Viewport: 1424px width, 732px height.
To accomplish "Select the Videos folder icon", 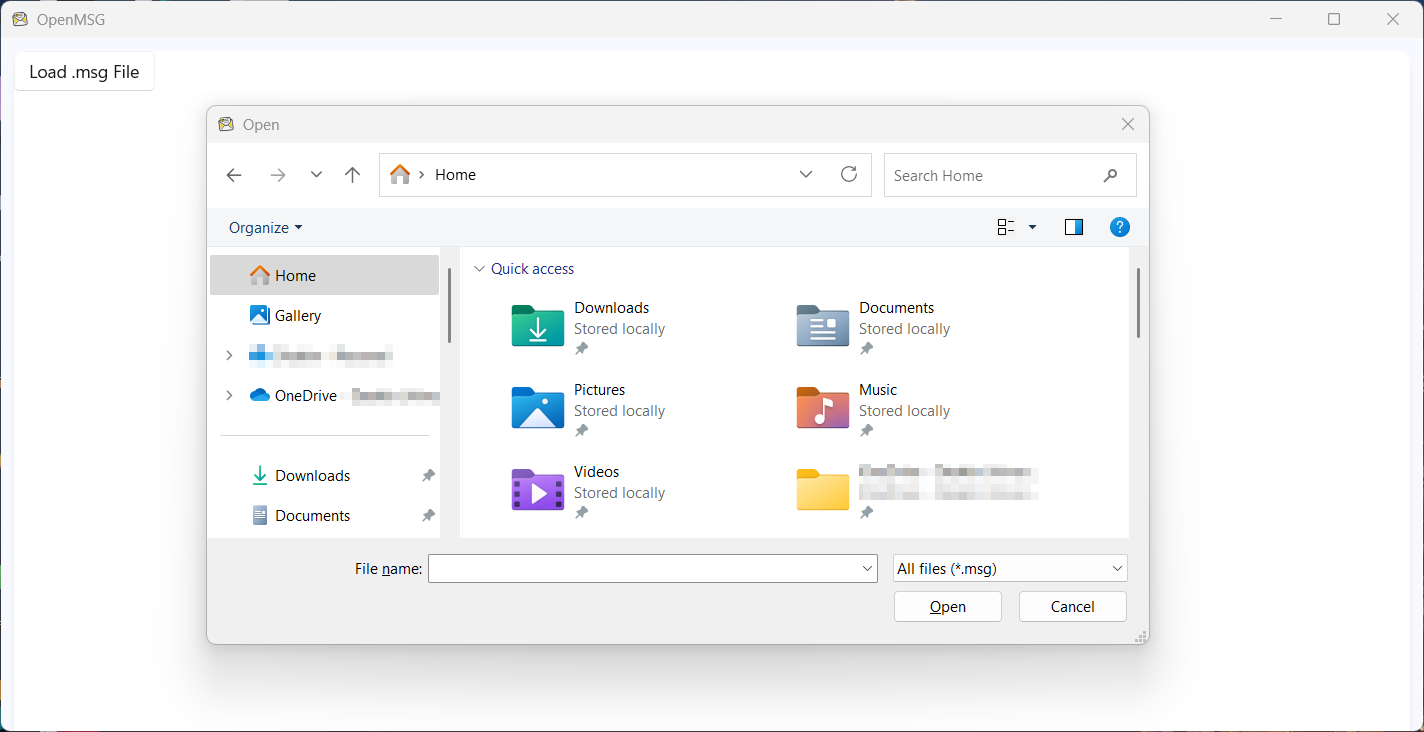I will click(x=538, y=490).
